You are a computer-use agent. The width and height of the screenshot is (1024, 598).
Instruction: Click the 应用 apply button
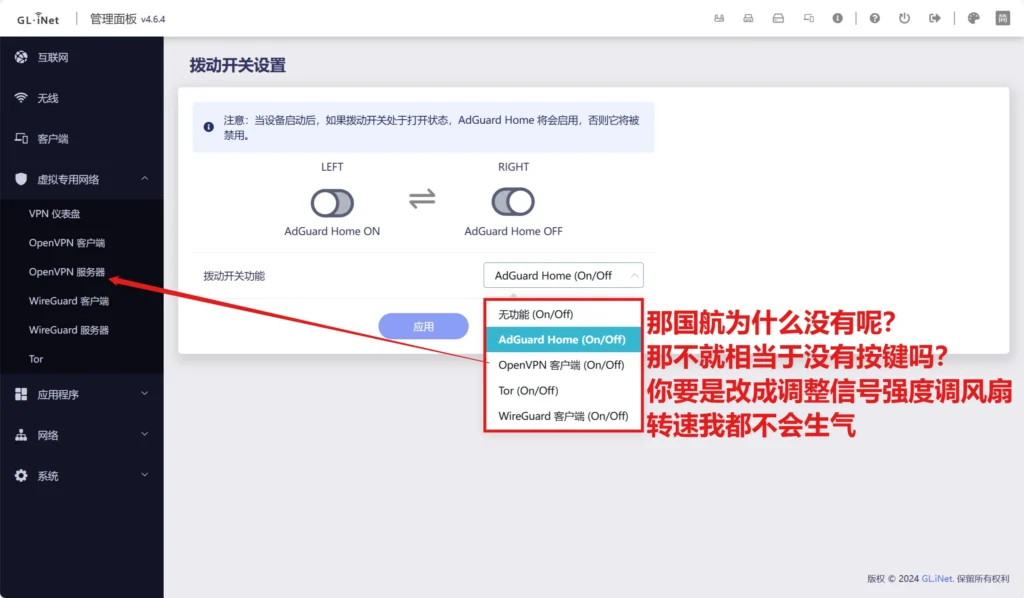click(423, 326)
